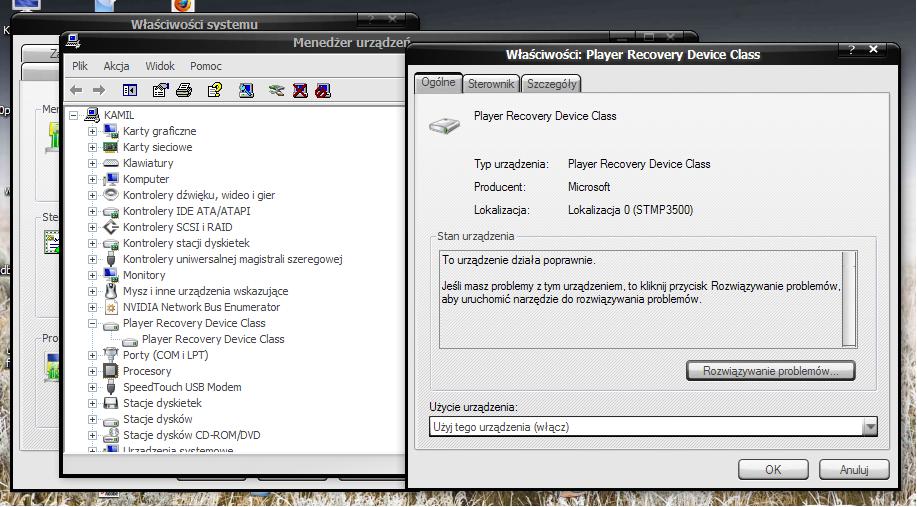Open the Widok menu

pos(160,66)
